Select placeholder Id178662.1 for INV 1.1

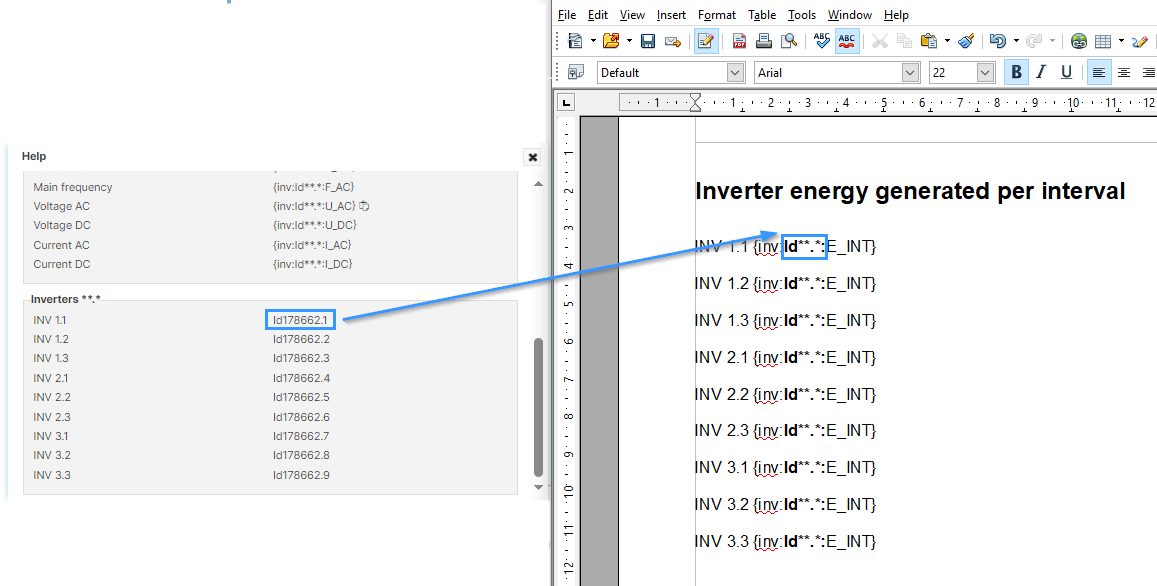click(x=299, y=319)
